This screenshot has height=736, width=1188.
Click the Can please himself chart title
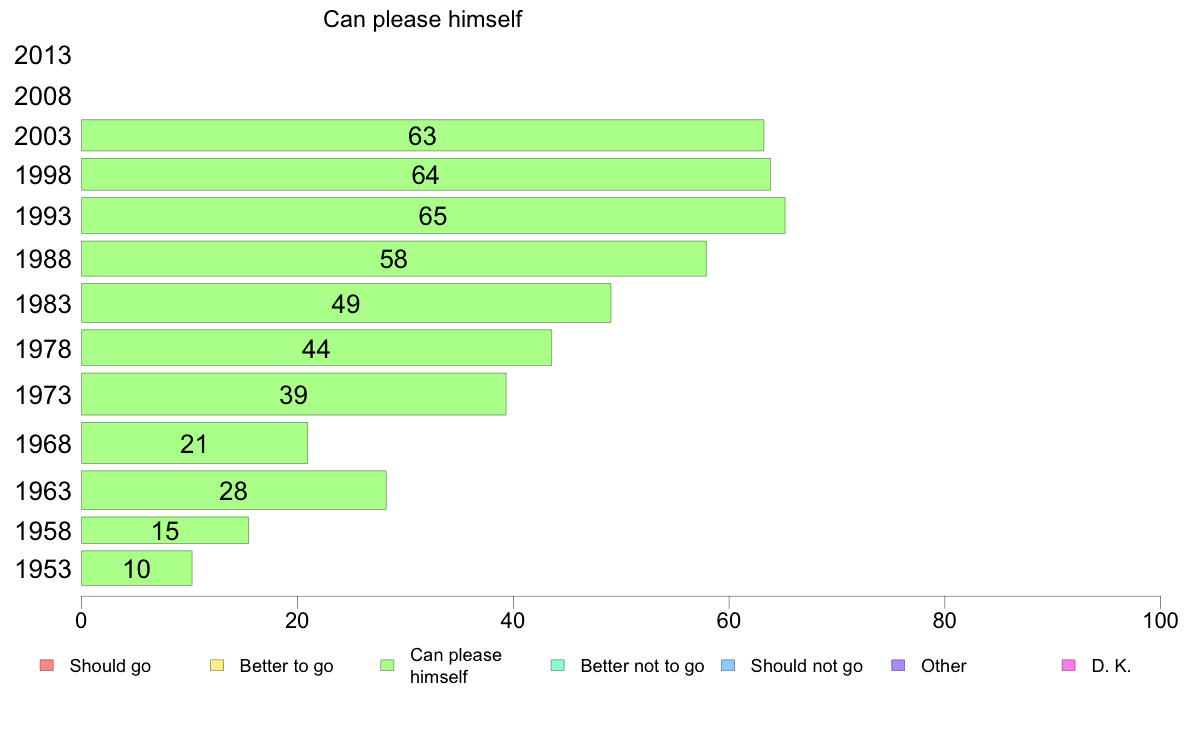coord(422,19)
